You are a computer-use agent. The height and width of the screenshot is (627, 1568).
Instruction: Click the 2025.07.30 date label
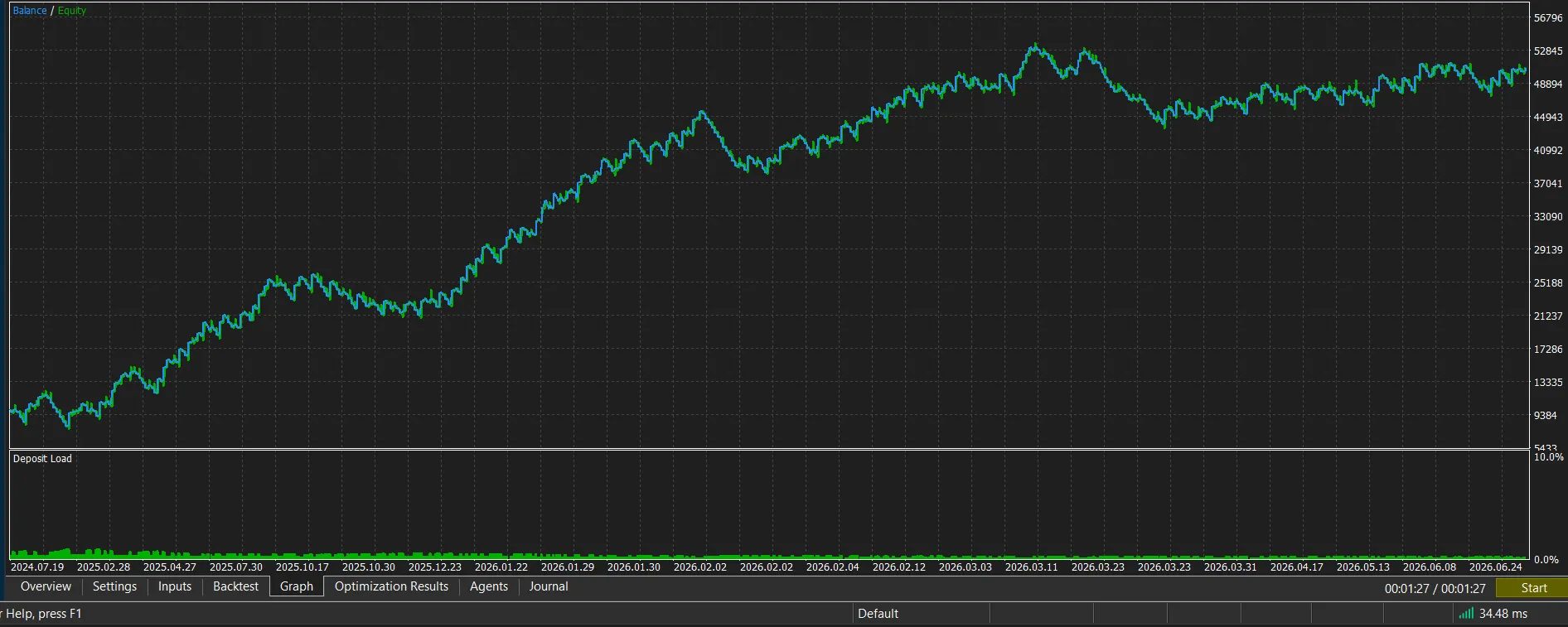[236, 567]
